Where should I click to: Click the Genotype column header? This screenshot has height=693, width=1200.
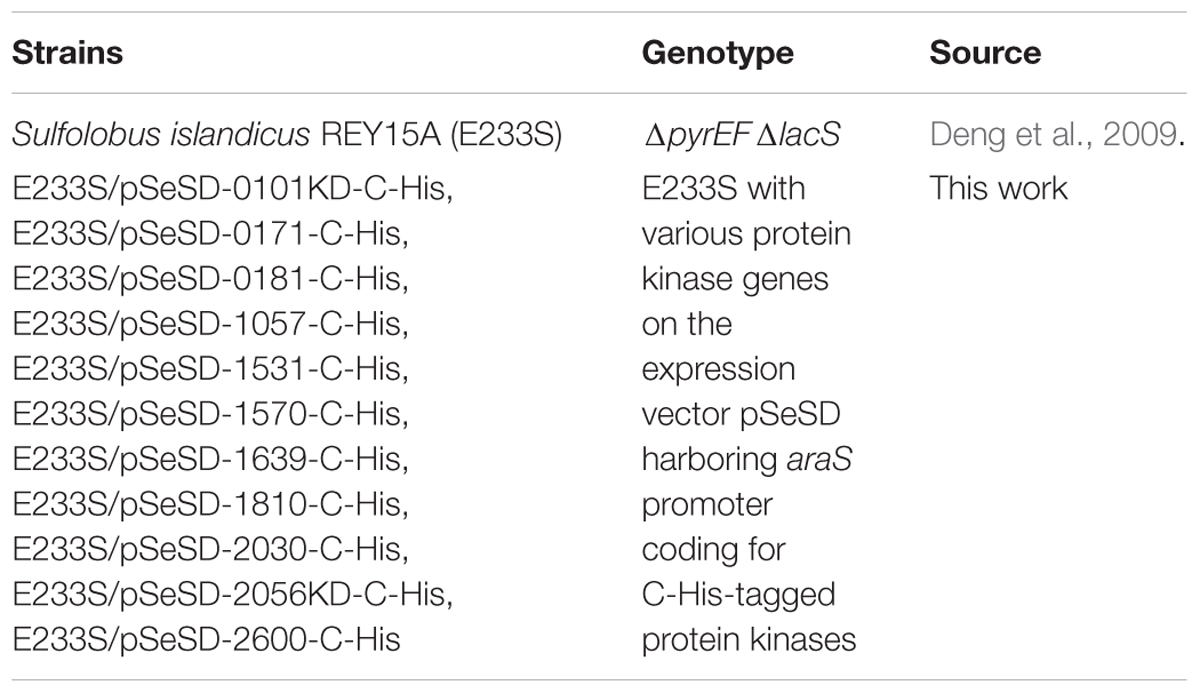tap(717, 54)
